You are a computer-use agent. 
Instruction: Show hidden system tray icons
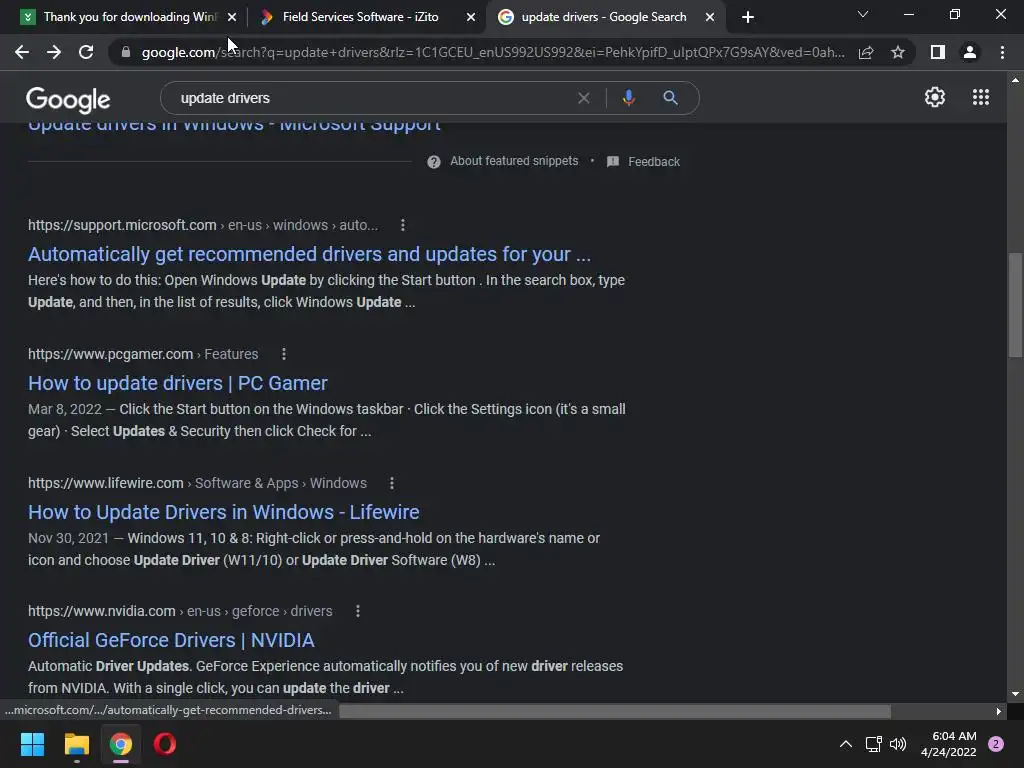pos(845,744)
